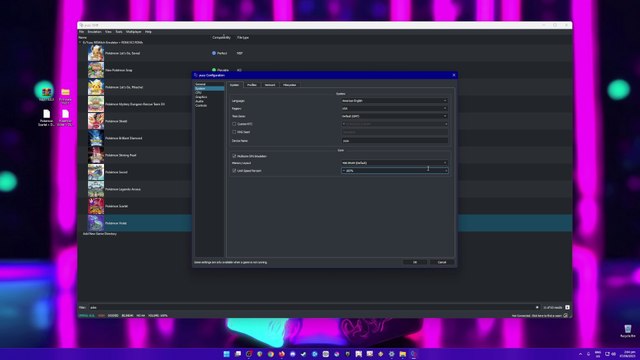Toggle Multicore CPU Emulation checkbox

[234, 156]
